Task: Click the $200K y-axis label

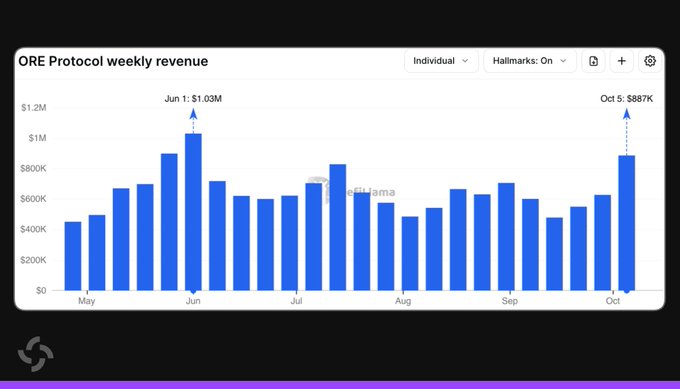Action: [33, 260]
